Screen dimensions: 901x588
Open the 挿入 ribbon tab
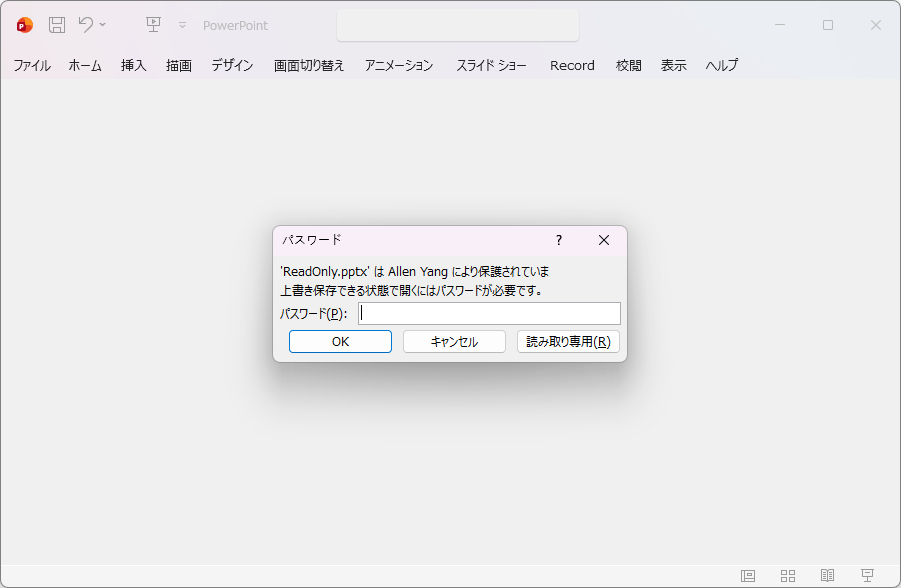tap(134, 66)
